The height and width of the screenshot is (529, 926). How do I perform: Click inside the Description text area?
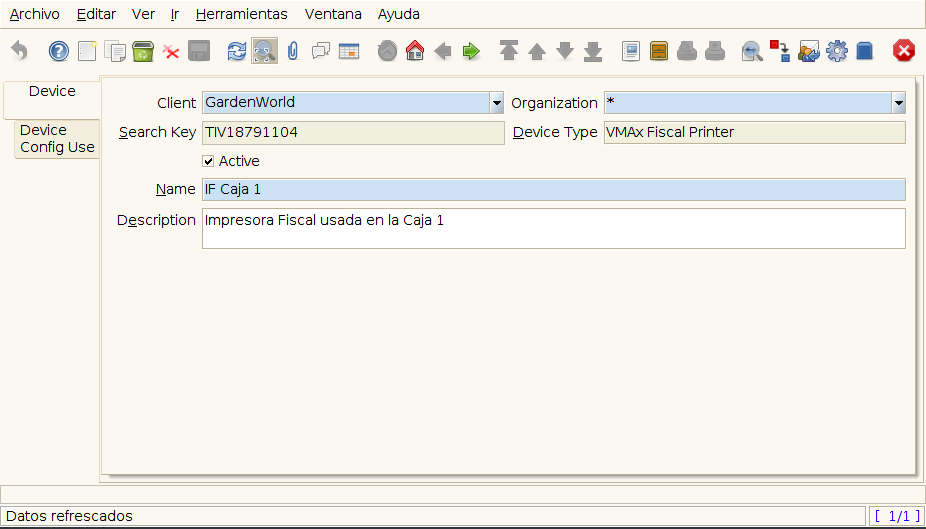(x=553, y=228)
